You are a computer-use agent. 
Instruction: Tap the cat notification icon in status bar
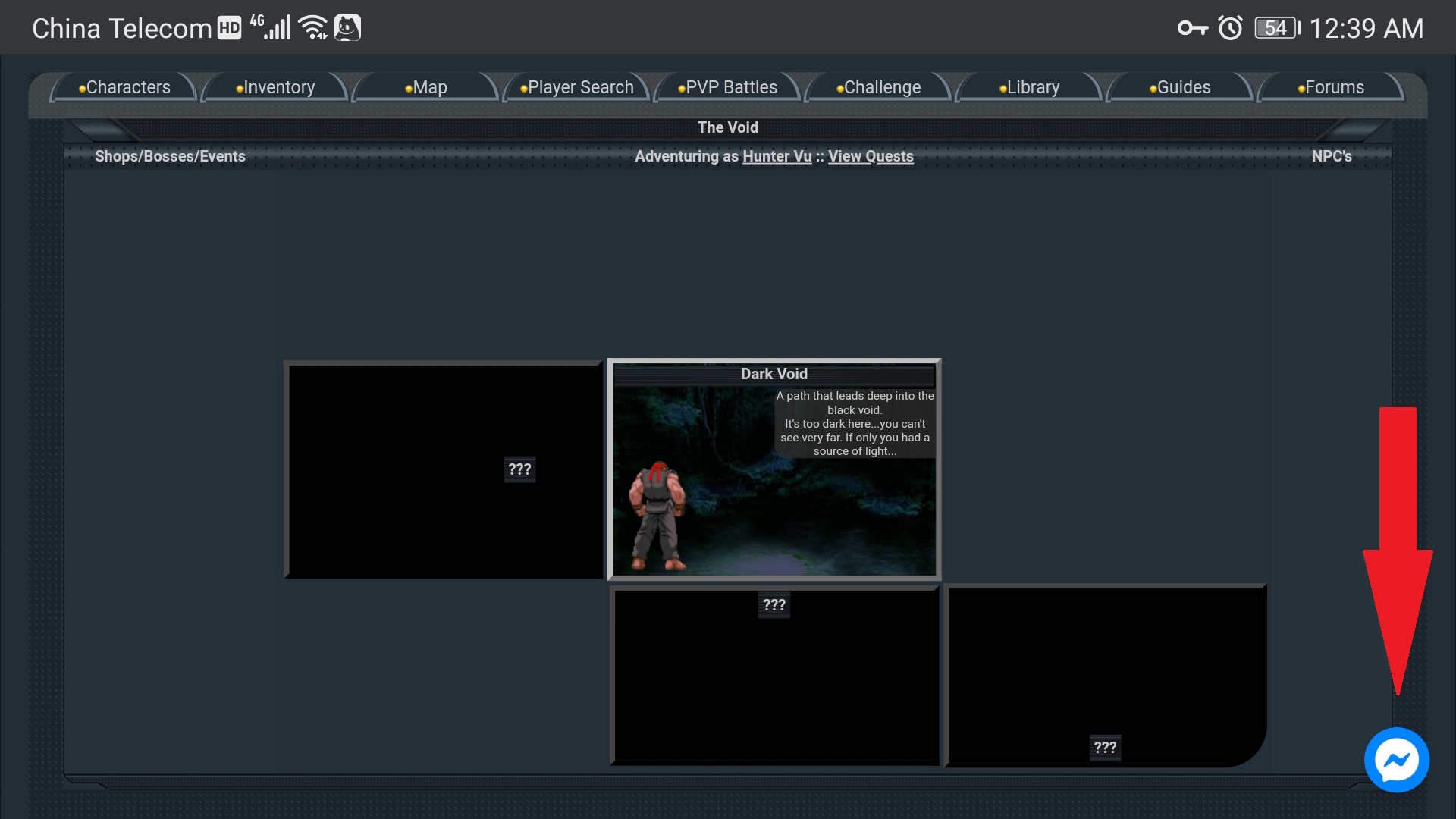(347, 27)
